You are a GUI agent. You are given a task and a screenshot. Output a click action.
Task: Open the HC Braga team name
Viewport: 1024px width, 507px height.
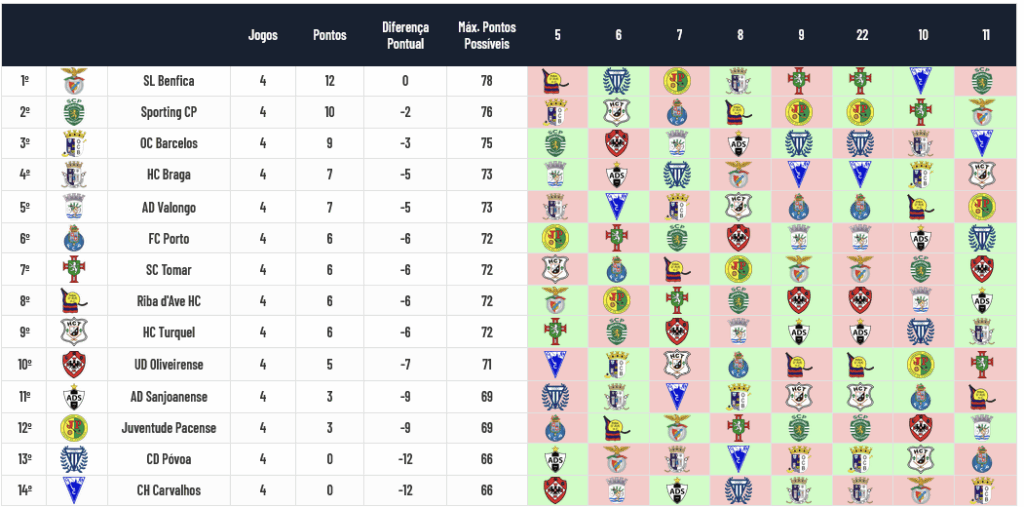click(167, 175)
